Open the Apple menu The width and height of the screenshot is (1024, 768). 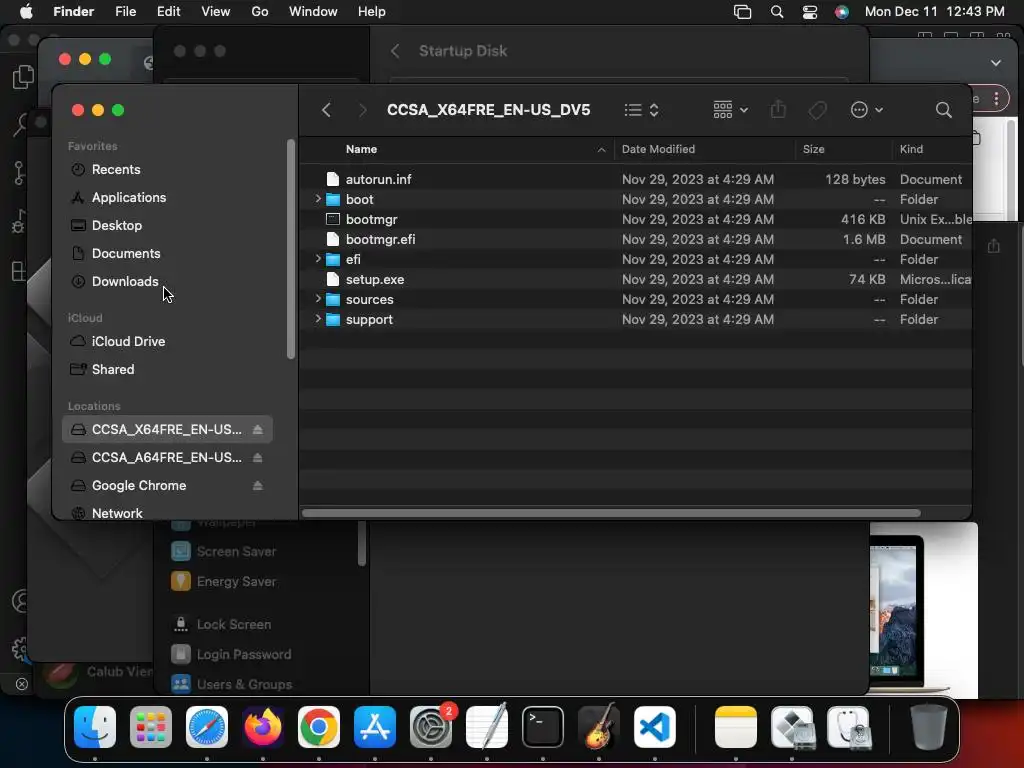(27, 11)
